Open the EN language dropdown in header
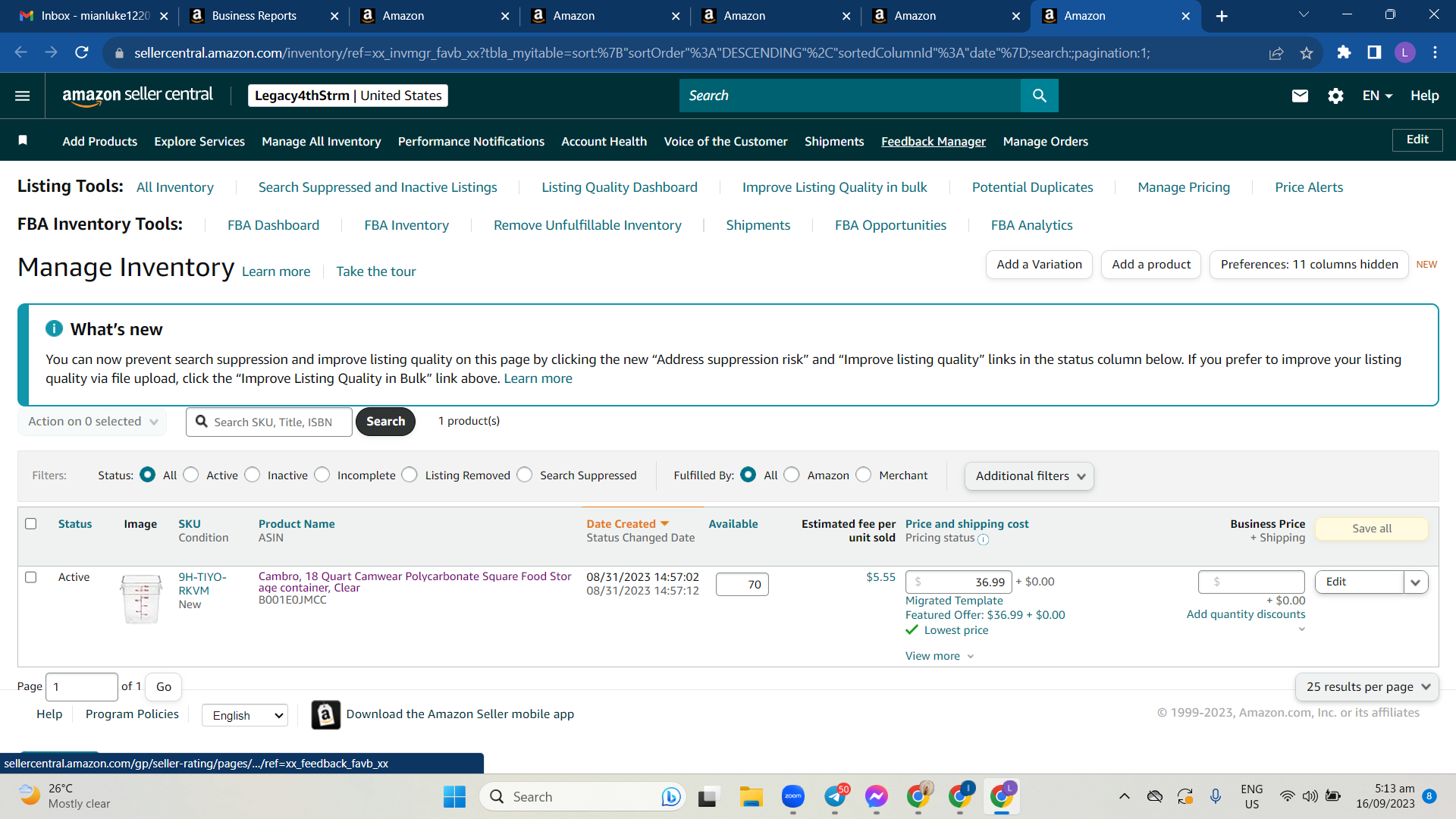Screen dimensions: 1456x819 1377,96
